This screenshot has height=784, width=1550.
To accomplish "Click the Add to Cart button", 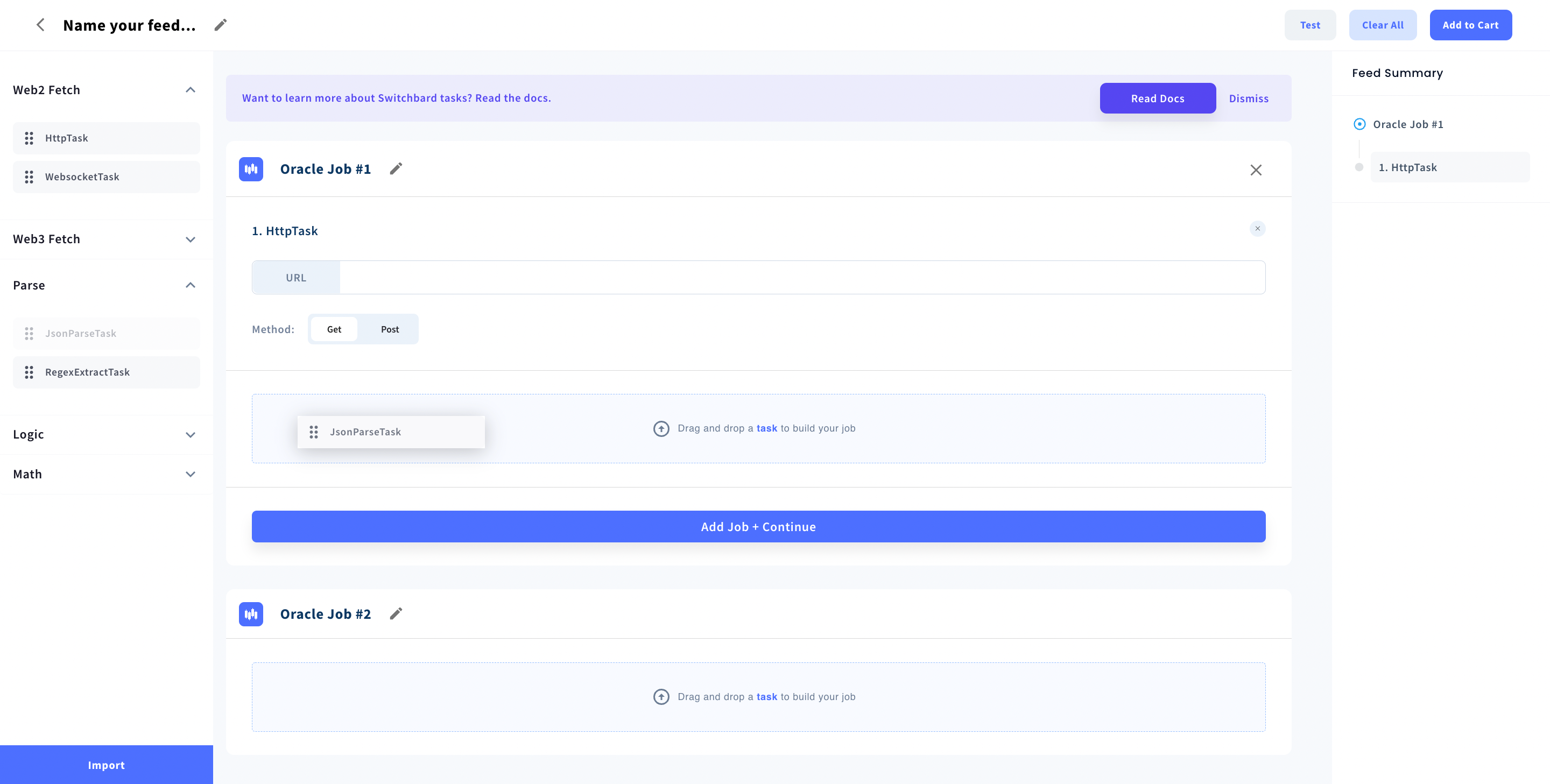I will pos(1470,25).
